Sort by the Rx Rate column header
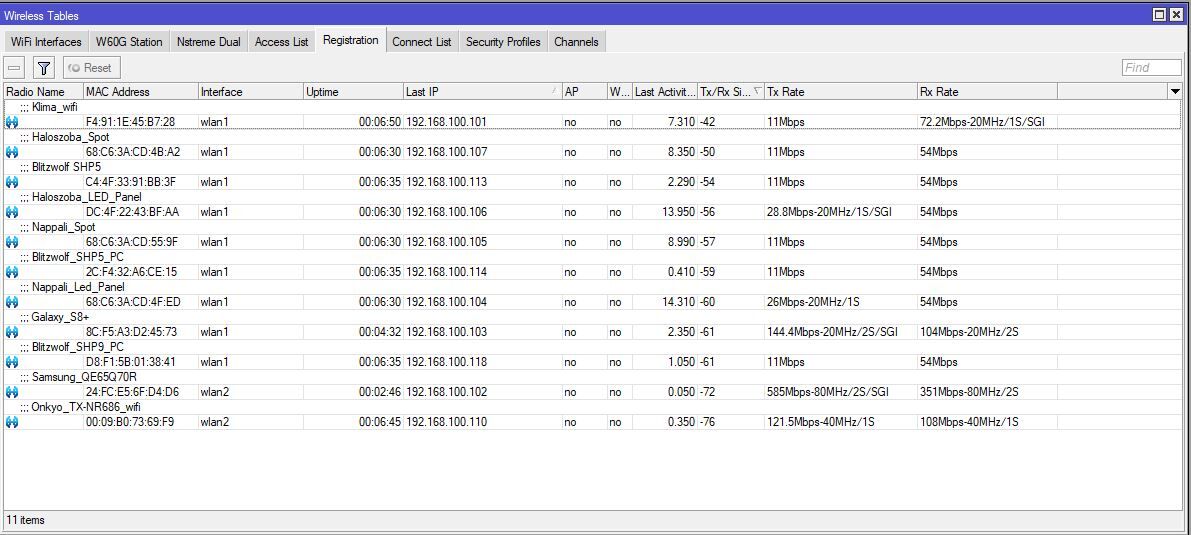 pos(987,92)
